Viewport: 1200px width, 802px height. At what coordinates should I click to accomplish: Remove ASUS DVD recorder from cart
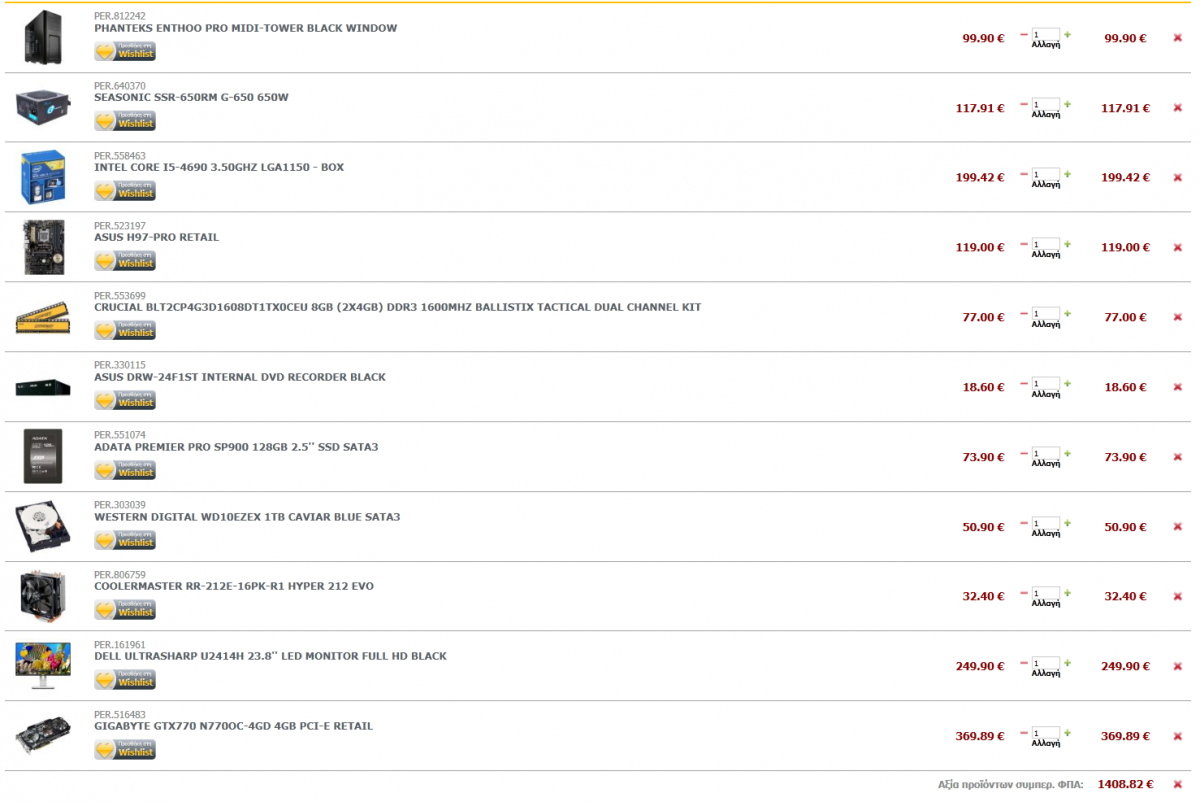click(x=1177, y=387)
